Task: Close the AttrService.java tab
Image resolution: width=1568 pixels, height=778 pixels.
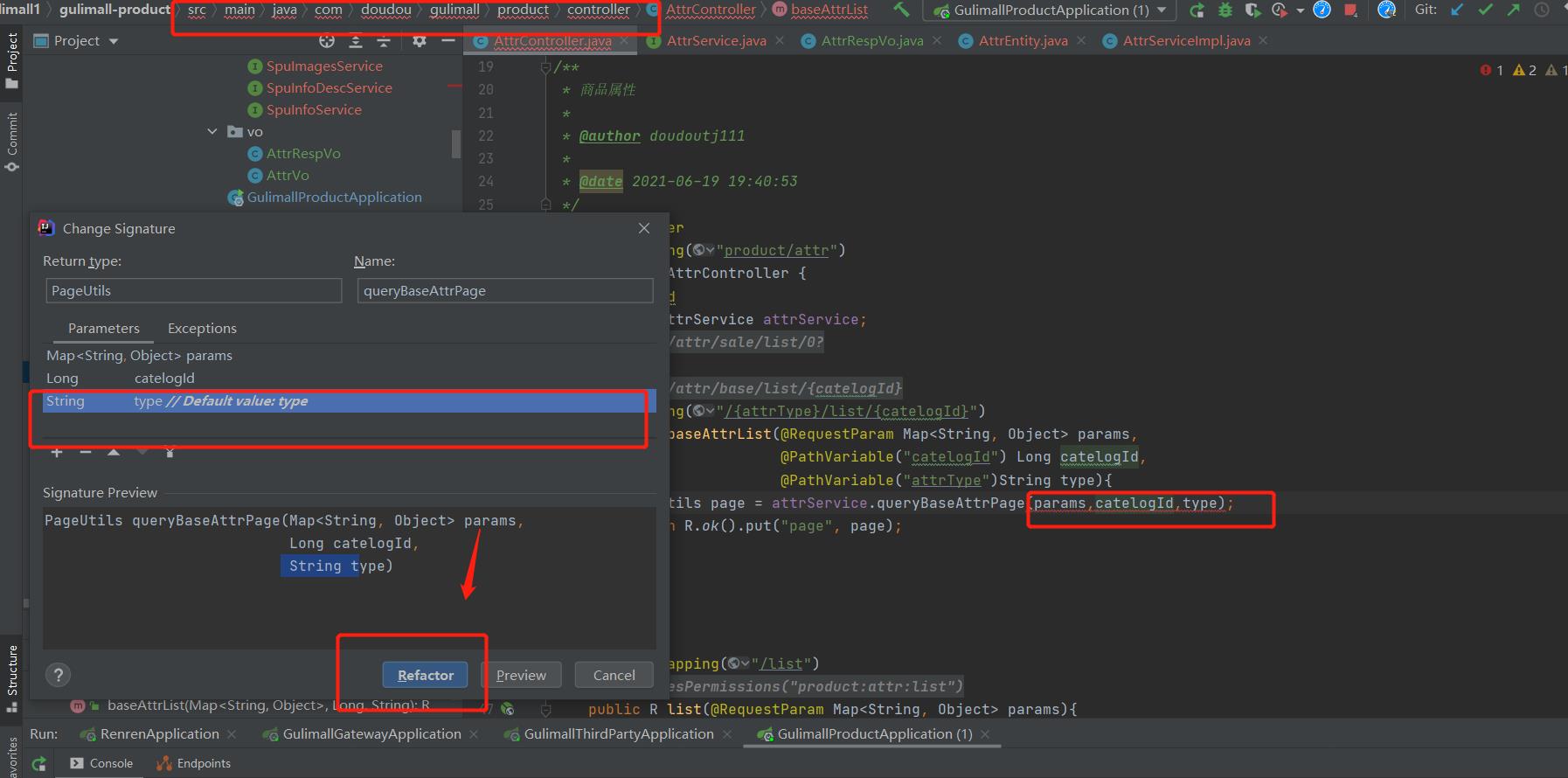Action: [779, 41]
